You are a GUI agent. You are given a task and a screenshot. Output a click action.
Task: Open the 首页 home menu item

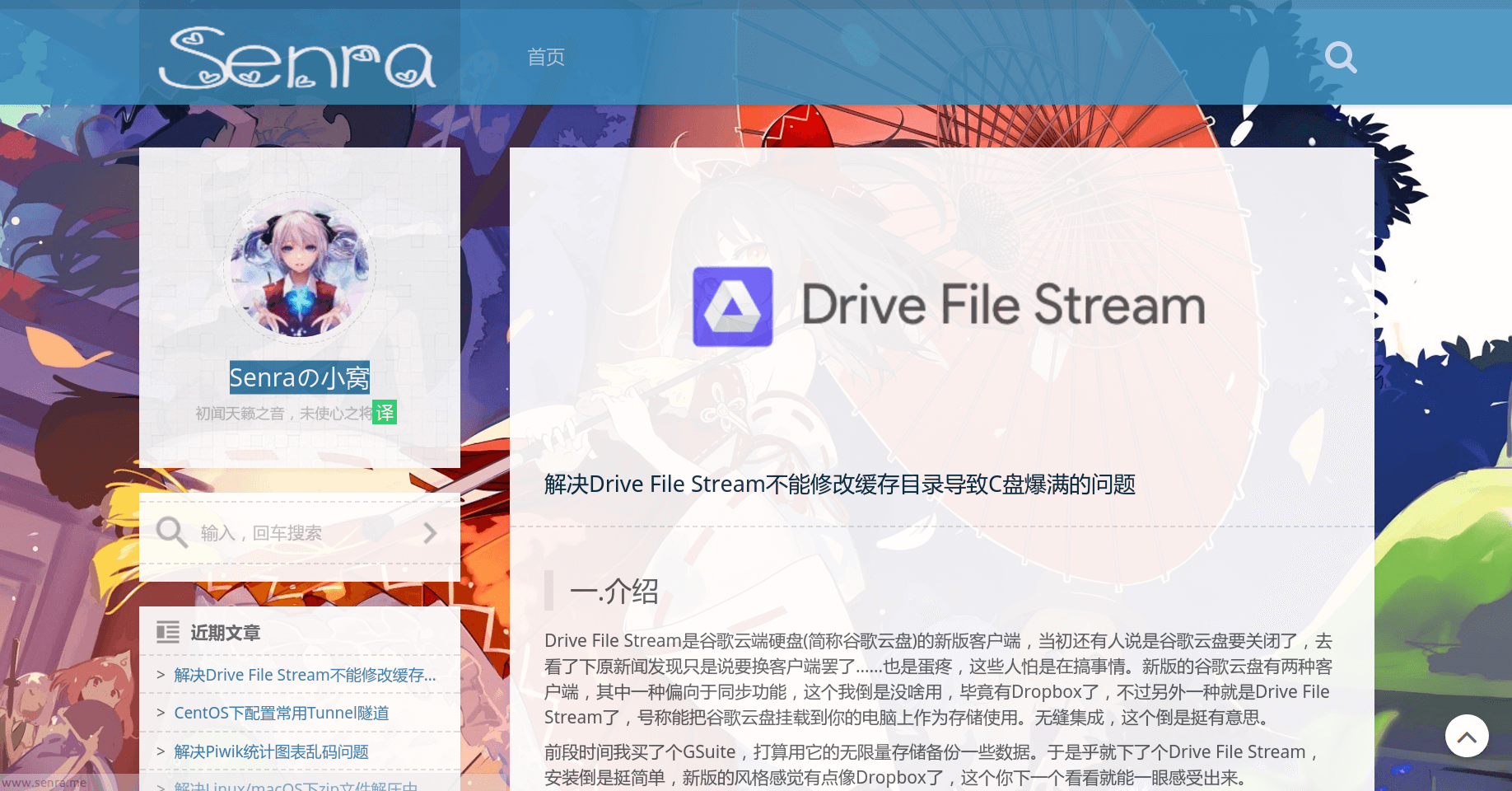[546, 57]
